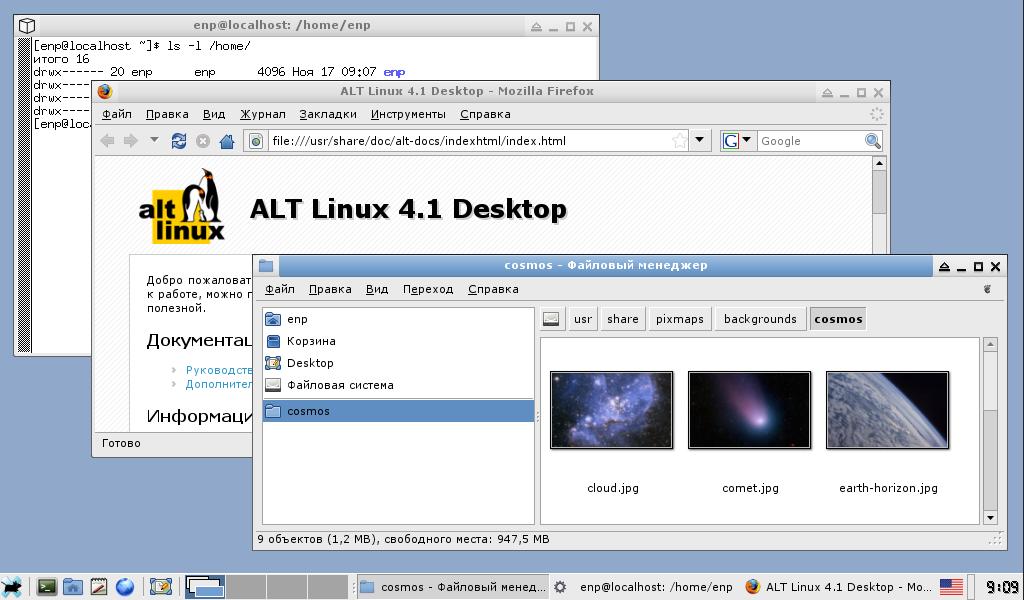This screenshot has width=1024, height=600.
Task: Open file manager Правка menu
Action: click(330, 289)
